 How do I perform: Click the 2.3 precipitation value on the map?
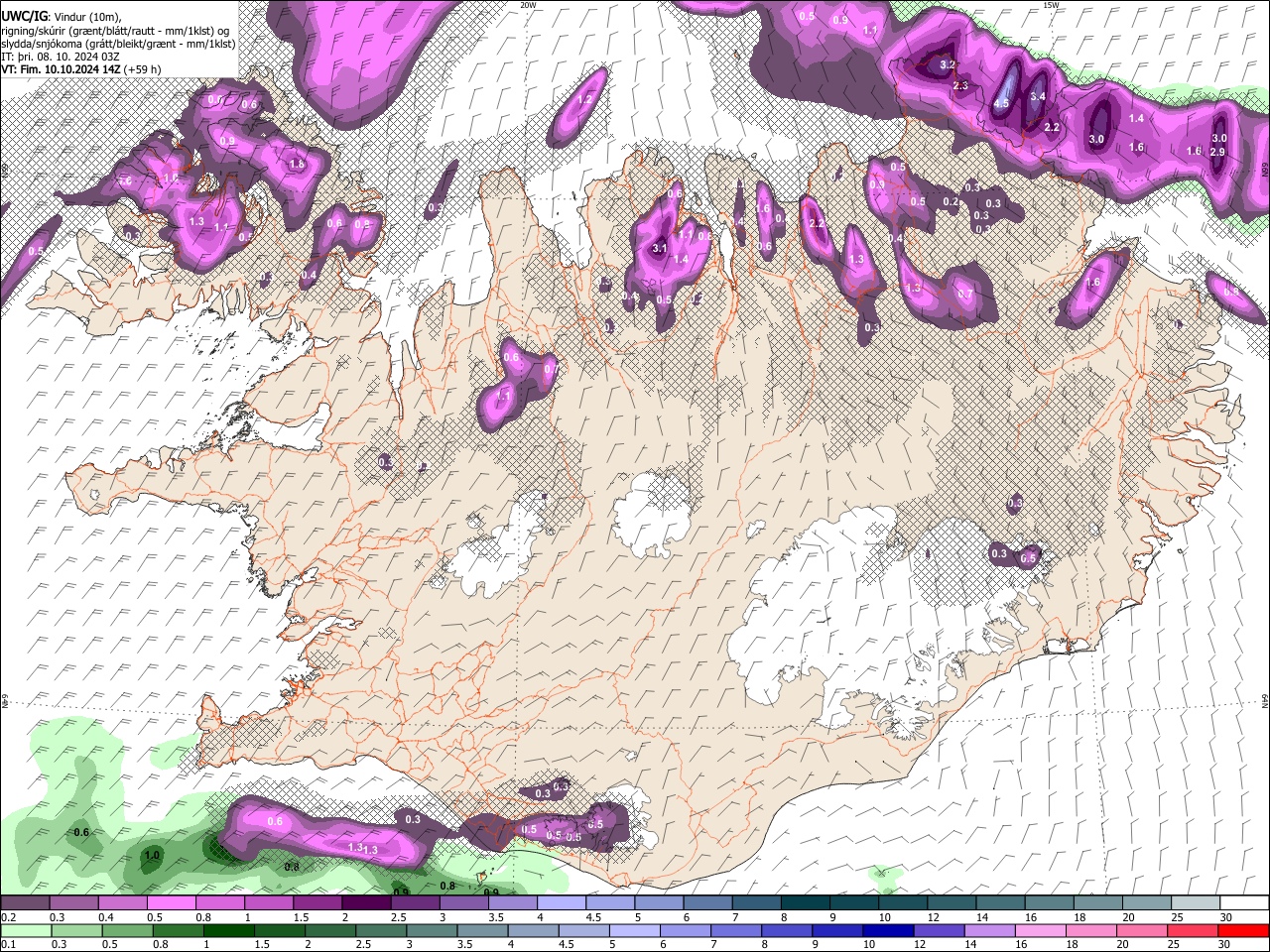click(x=960, y=86)
